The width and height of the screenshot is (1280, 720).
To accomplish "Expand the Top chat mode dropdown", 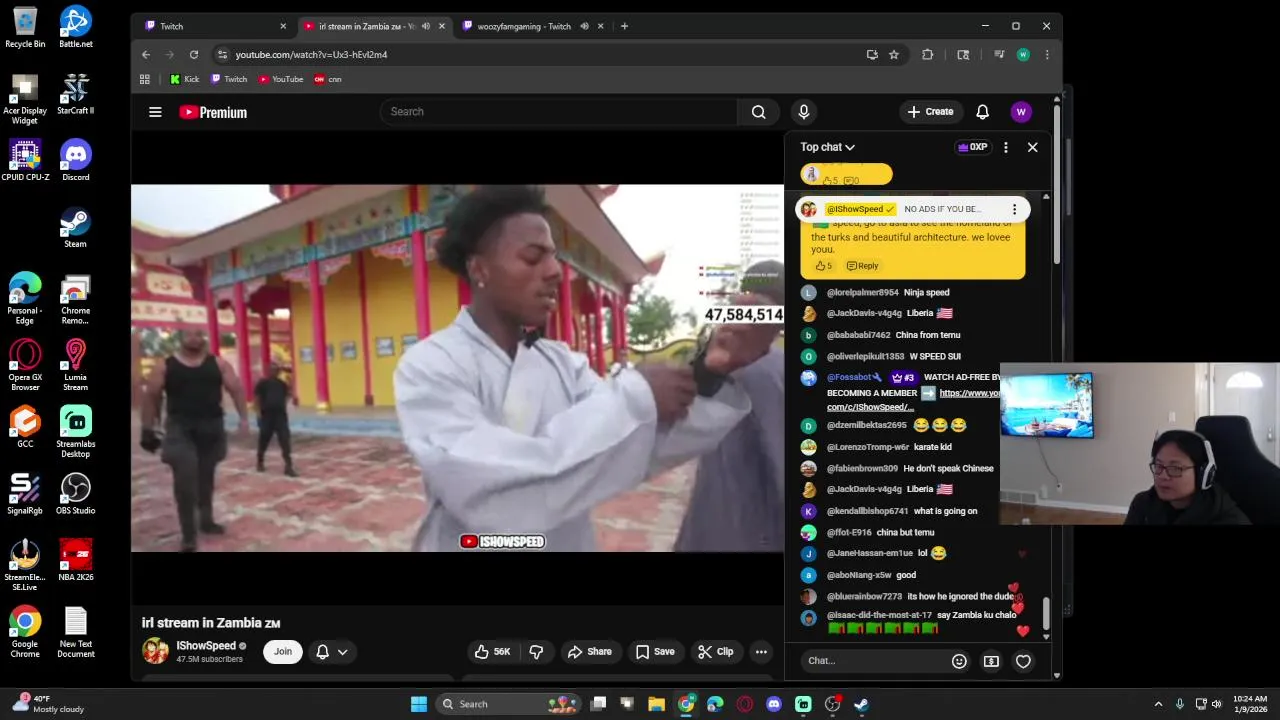I will (x=827, y=147).
